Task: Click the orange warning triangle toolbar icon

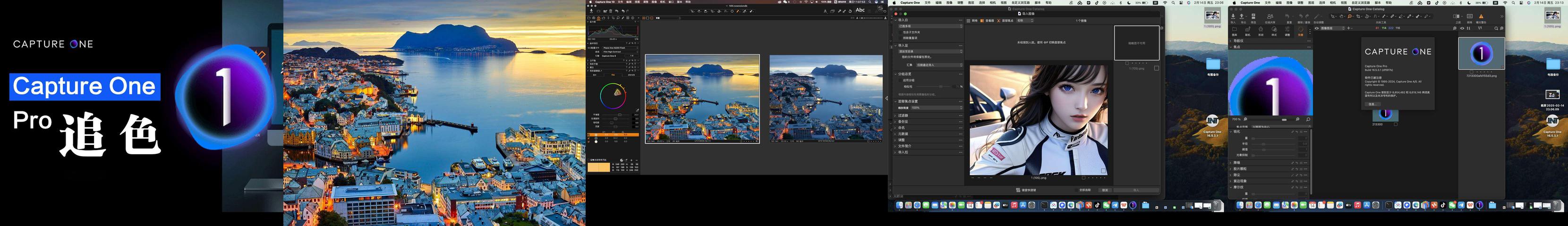Action: 1481,17
